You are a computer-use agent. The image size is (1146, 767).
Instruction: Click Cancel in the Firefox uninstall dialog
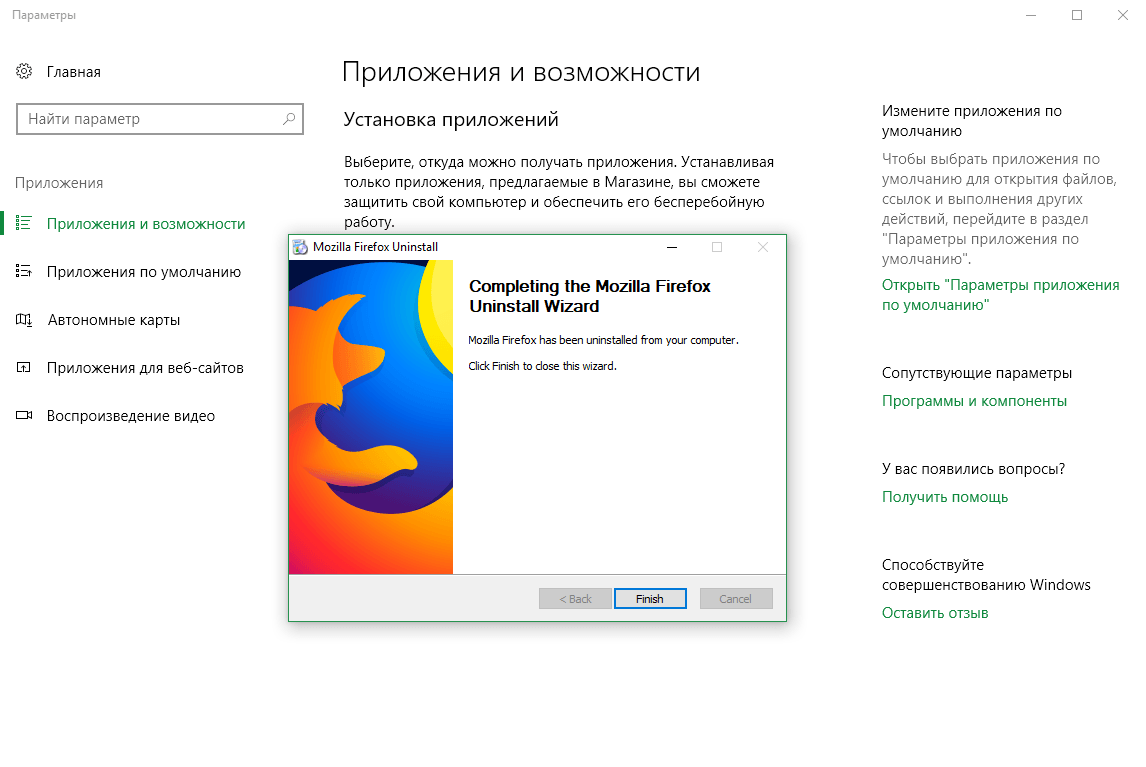(736, 598)
